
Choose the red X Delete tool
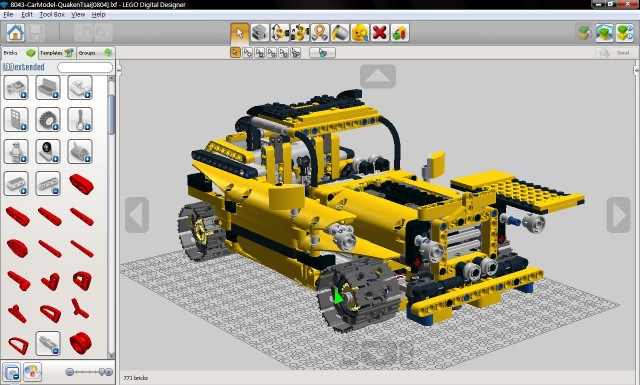pyautogui.click(x=380, y=33)
